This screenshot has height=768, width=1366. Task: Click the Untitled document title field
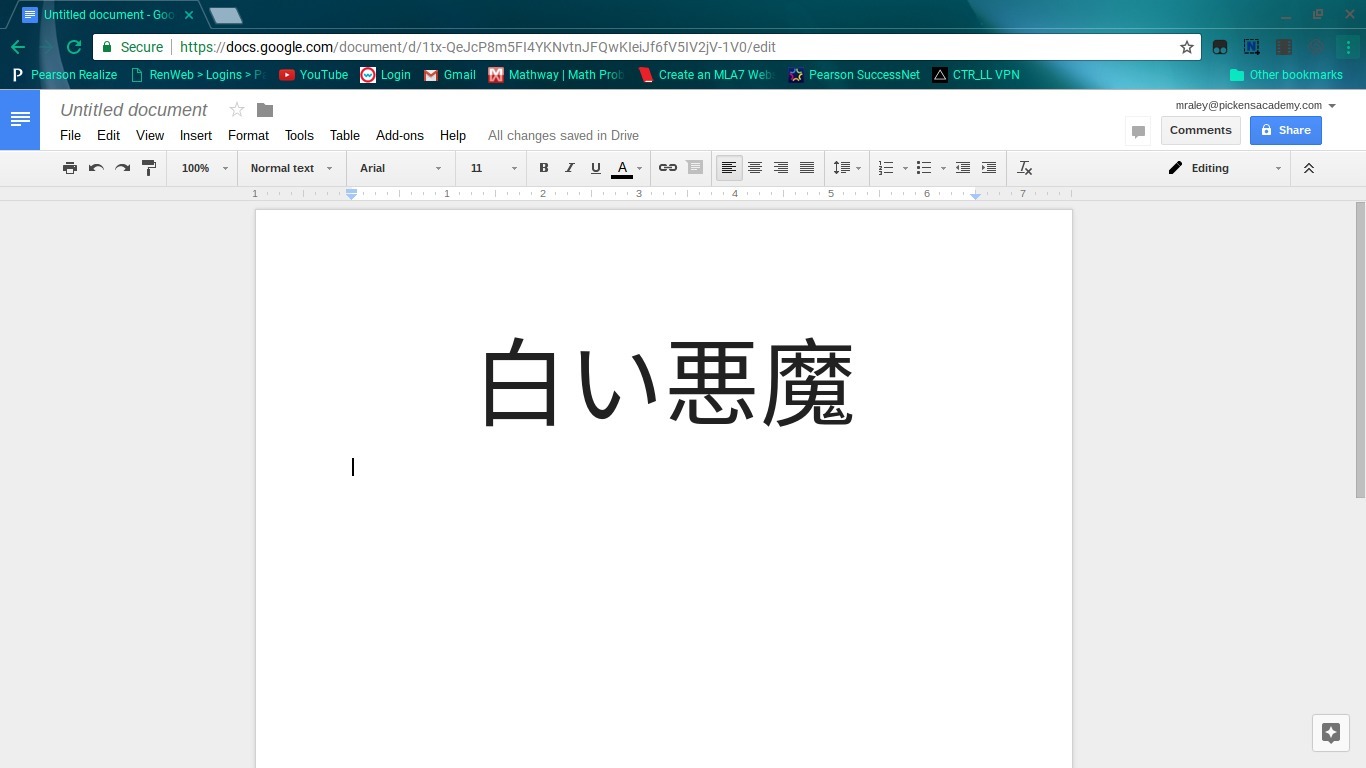134,110
